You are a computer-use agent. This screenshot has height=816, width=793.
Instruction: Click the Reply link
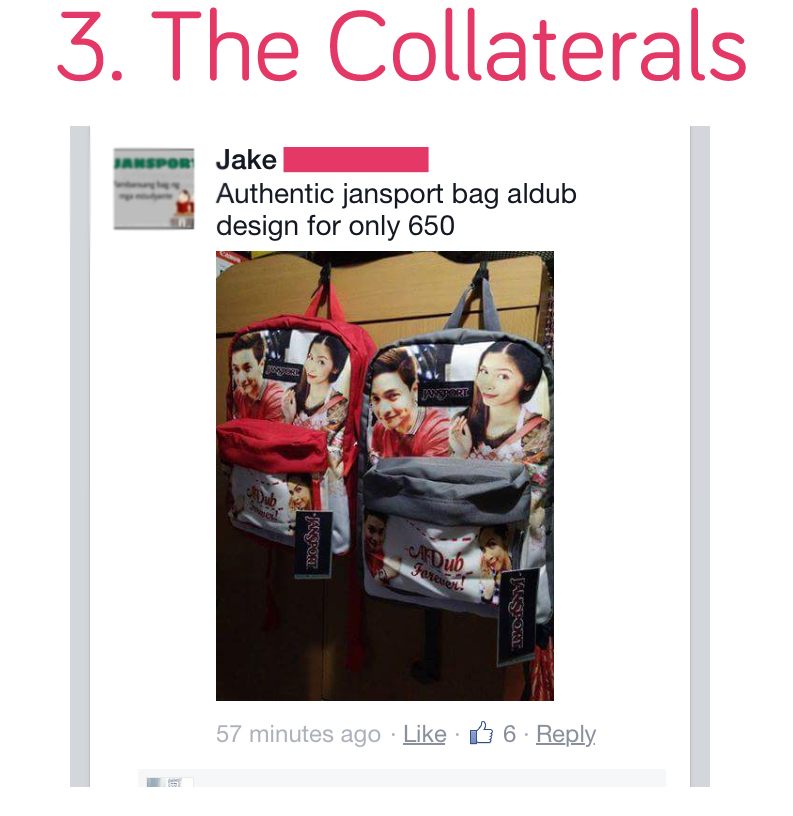566,735
